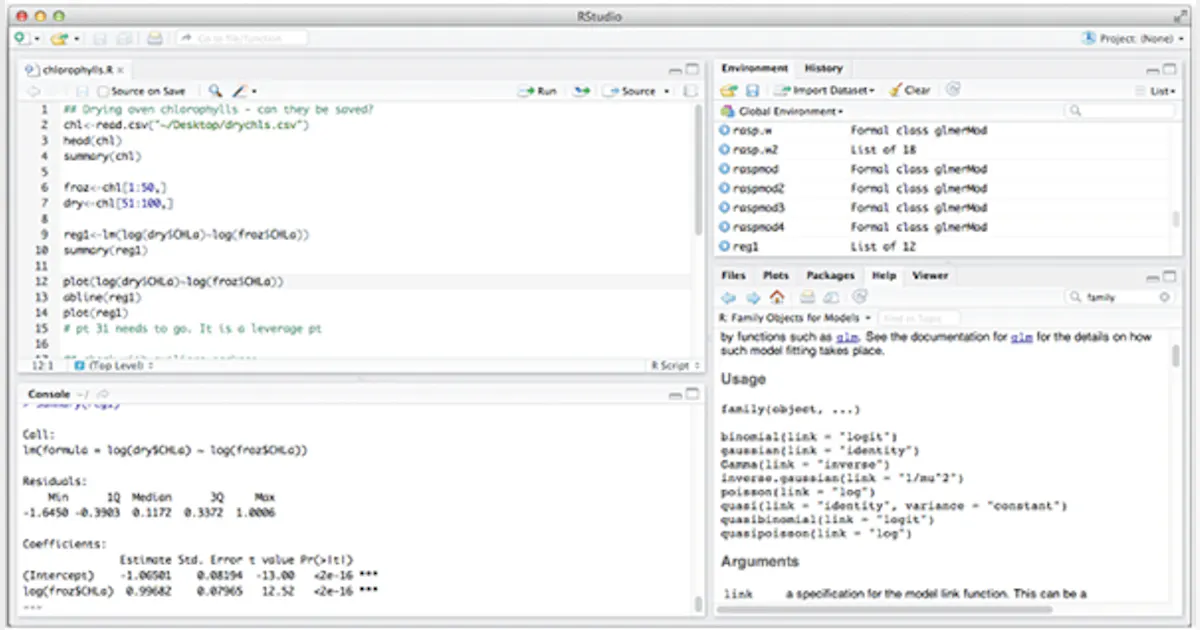1200x630 pixels.
Task: Toggle the Source on Save checkbox
Action: [103, 91]
